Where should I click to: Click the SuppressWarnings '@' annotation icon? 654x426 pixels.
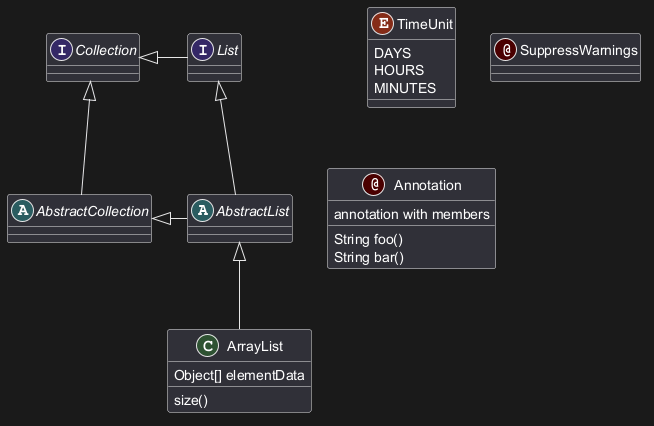tap(506, 50)
